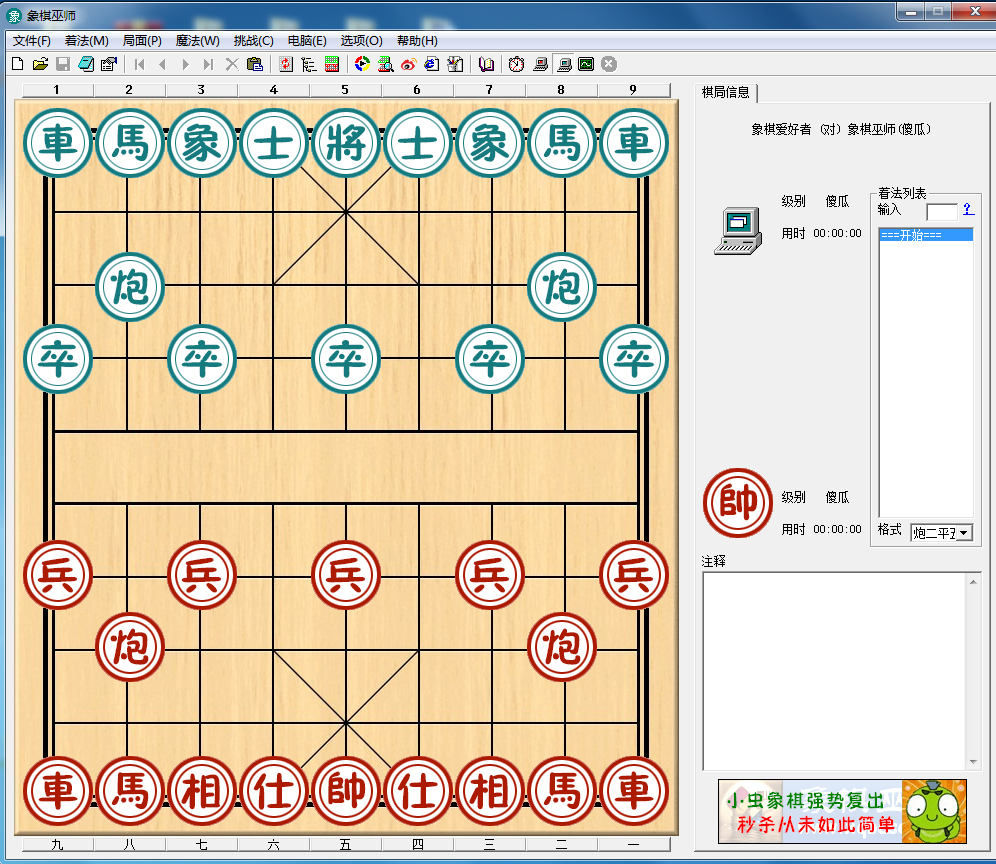Screen dimensions: 996x864
Task: Select the red 兵 on file 五
Action: (346, 575)
